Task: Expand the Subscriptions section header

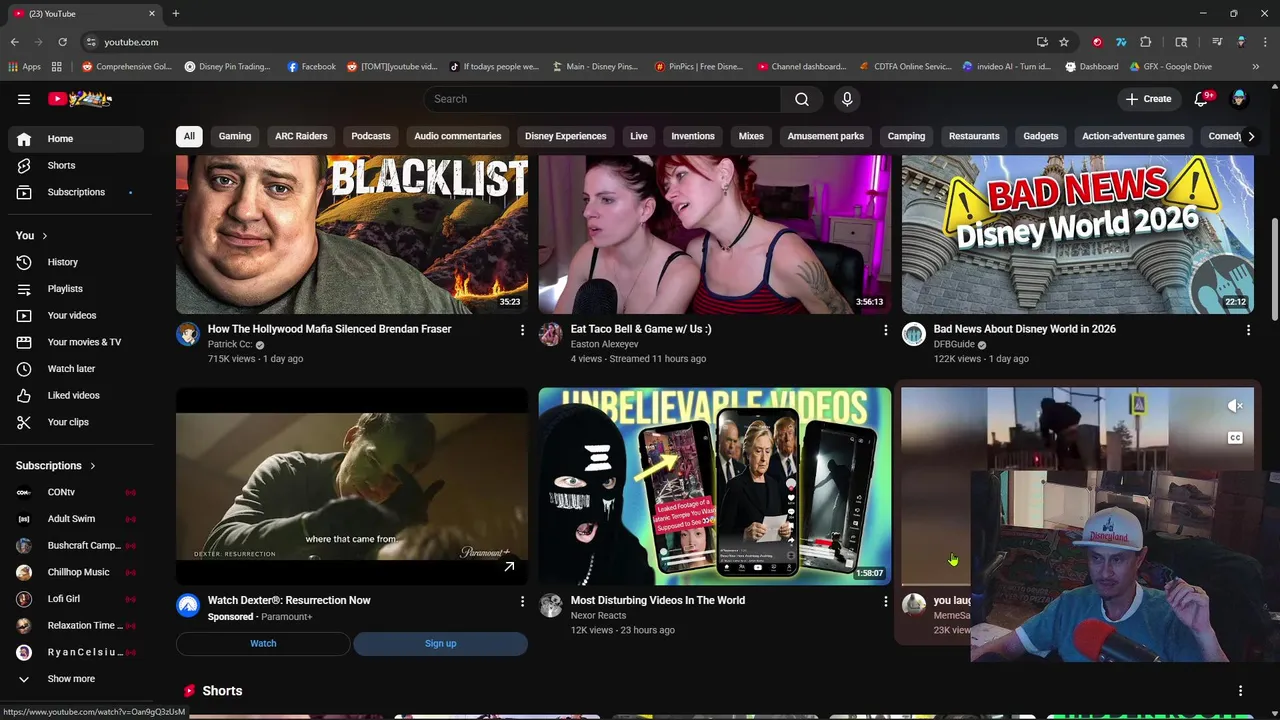Action: [x=56, y=465]
